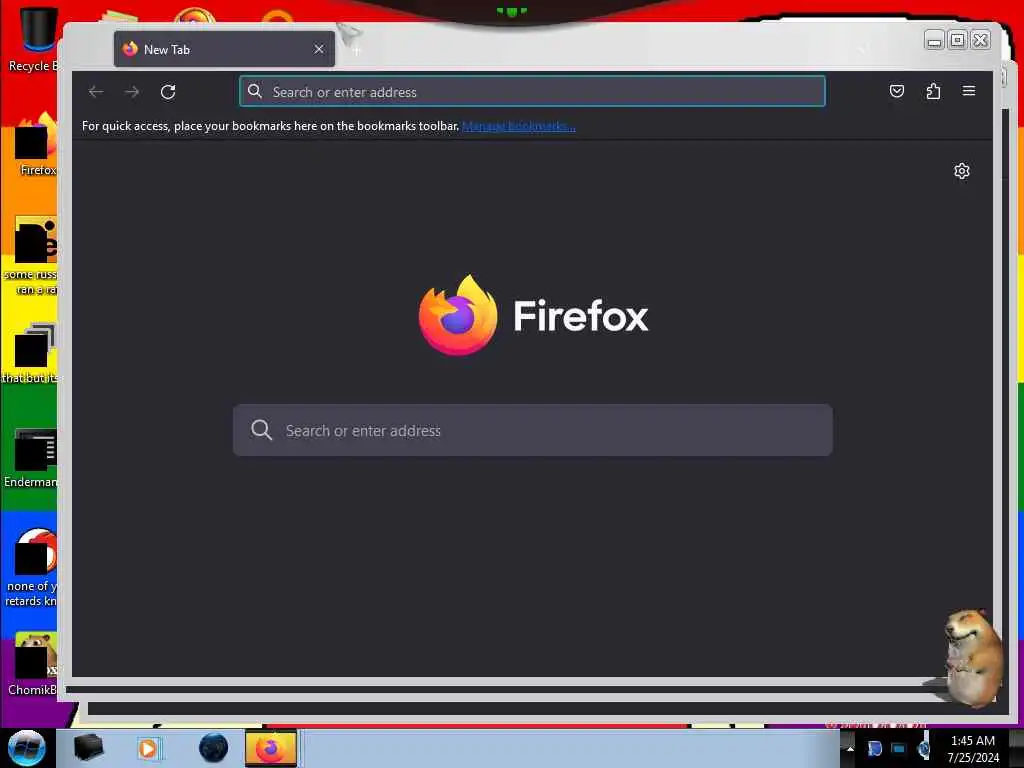Show hidden tray icons arrow
This screenshot has width=1024, height=768.
pos(850,748)
